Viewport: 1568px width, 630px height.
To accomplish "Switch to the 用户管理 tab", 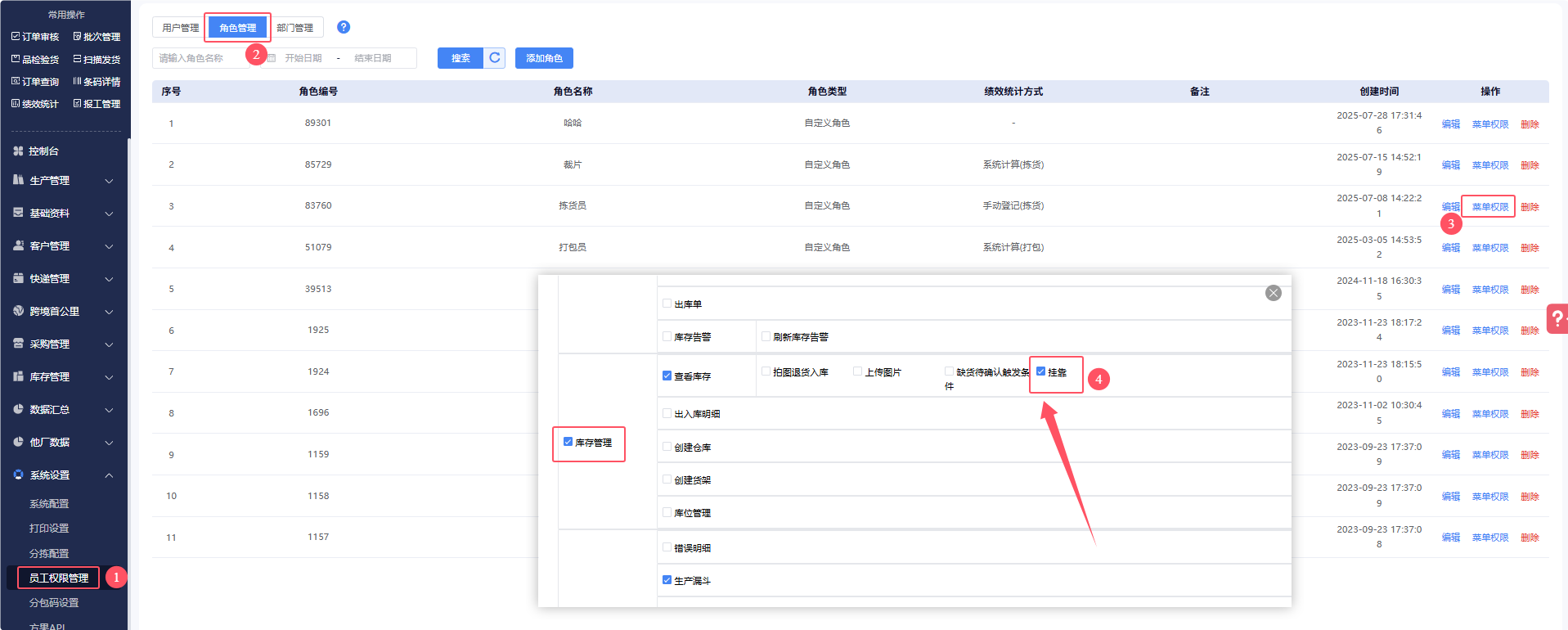I will pos(180,28).
